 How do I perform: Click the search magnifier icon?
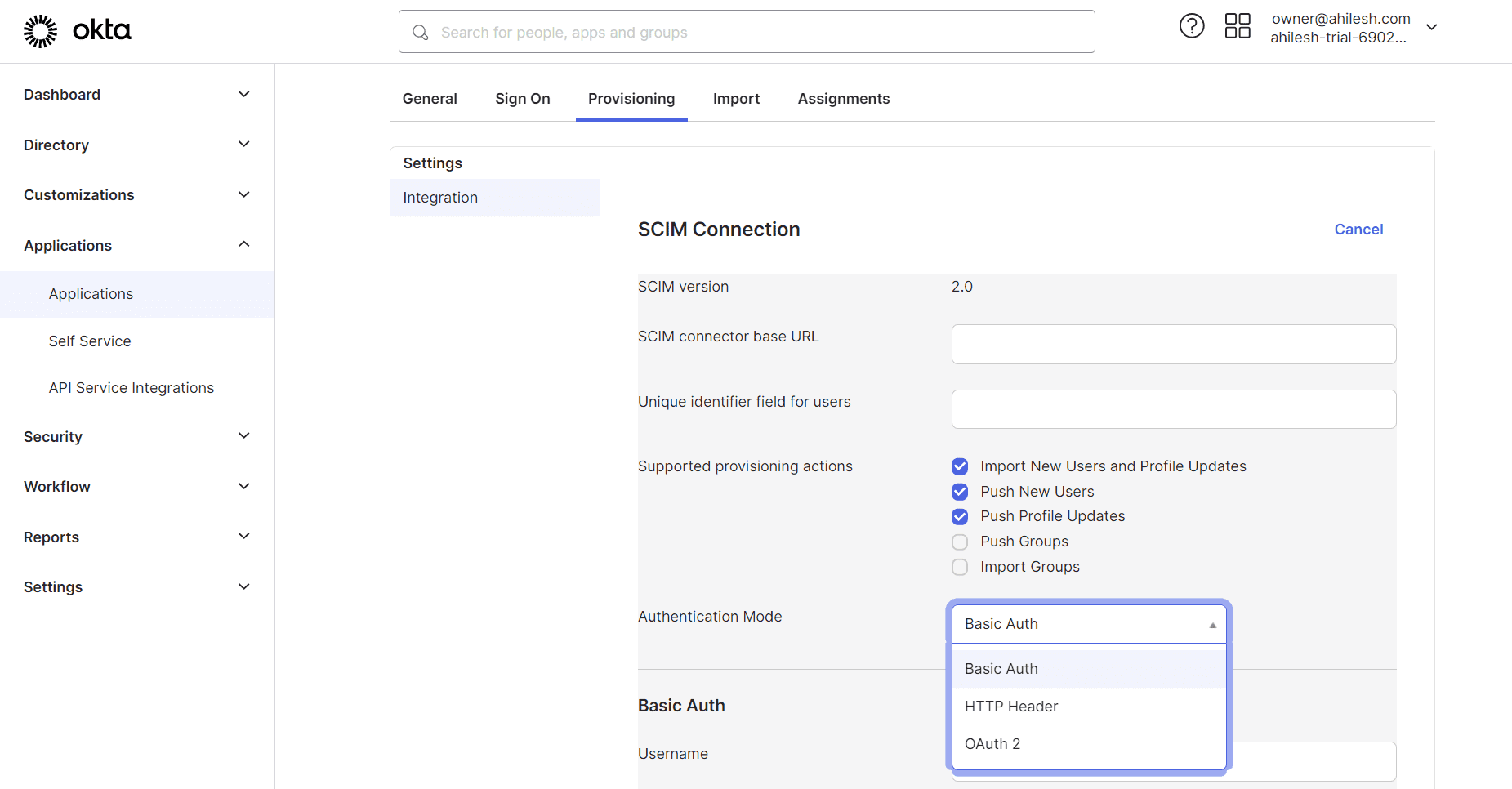coord(421,33)
